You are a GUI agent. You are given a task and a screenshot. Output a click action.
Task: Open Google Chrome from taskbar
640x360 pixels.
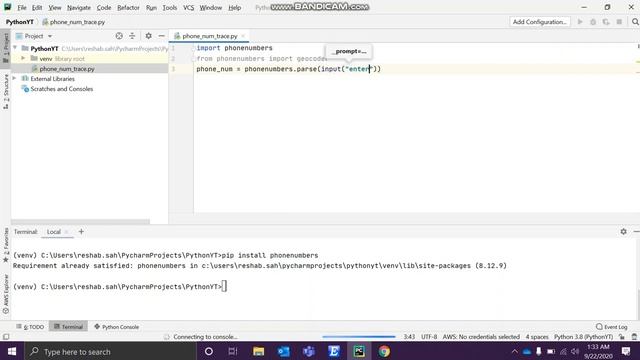pyautogui.click(x=384, y=351)
